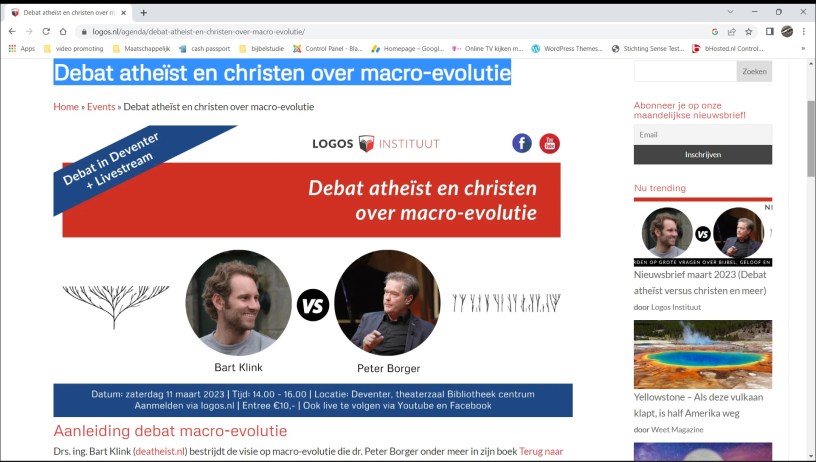Open the Apps grid shortcut

pos(21,48)
